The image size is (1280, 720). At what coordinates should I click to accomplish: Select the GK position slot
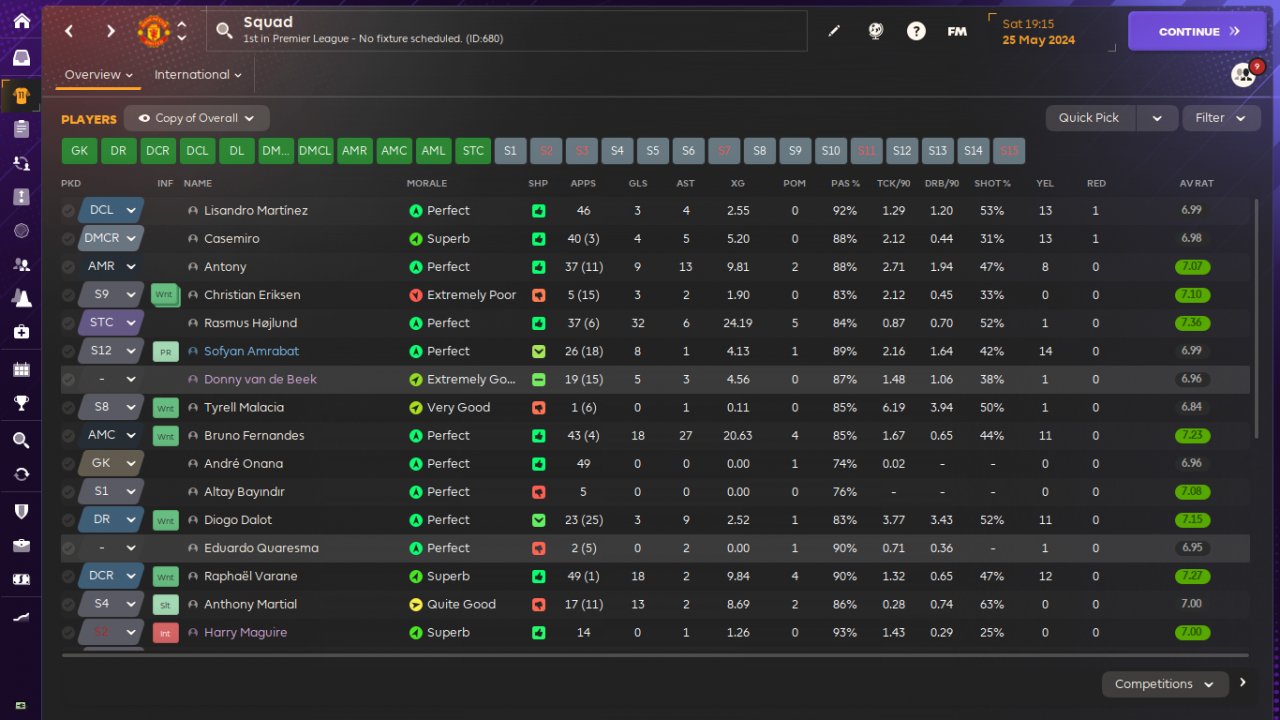pyautogui.click(x=80, y=151)
